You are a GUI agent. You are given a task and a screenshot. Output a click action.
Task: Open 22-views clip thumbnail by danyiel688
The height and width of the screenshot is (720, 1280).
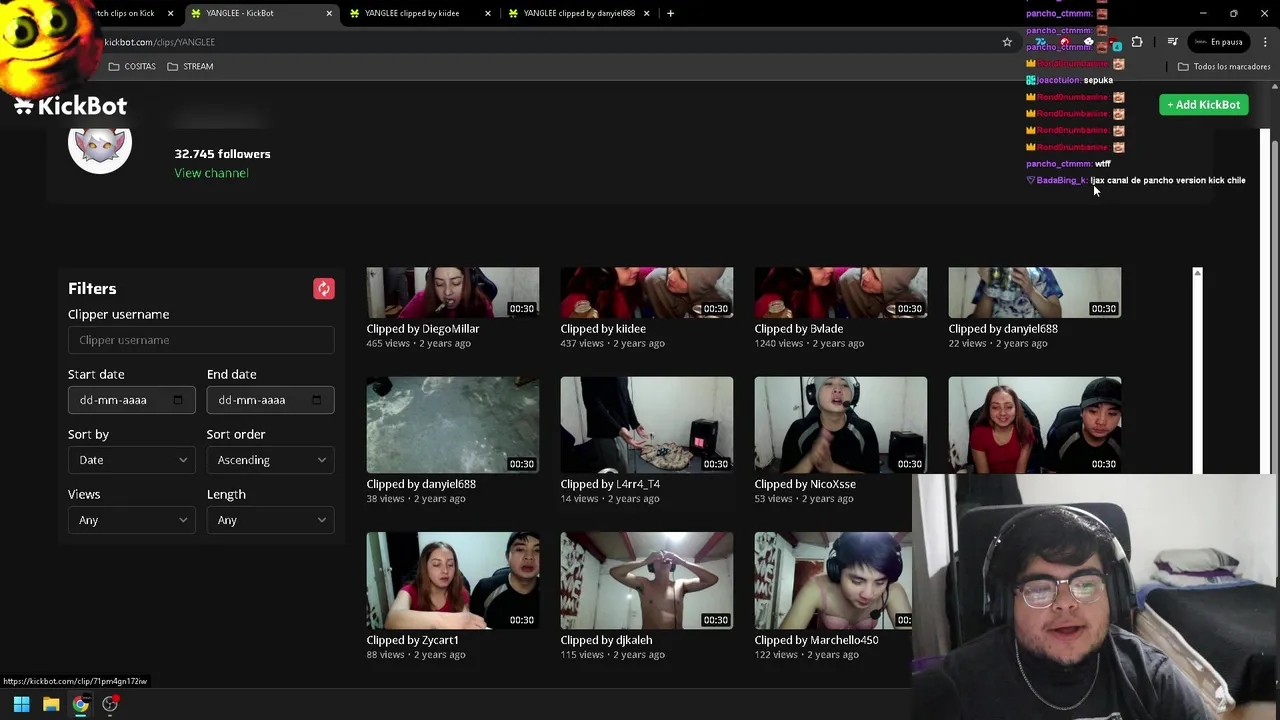tap(1034, 292)
